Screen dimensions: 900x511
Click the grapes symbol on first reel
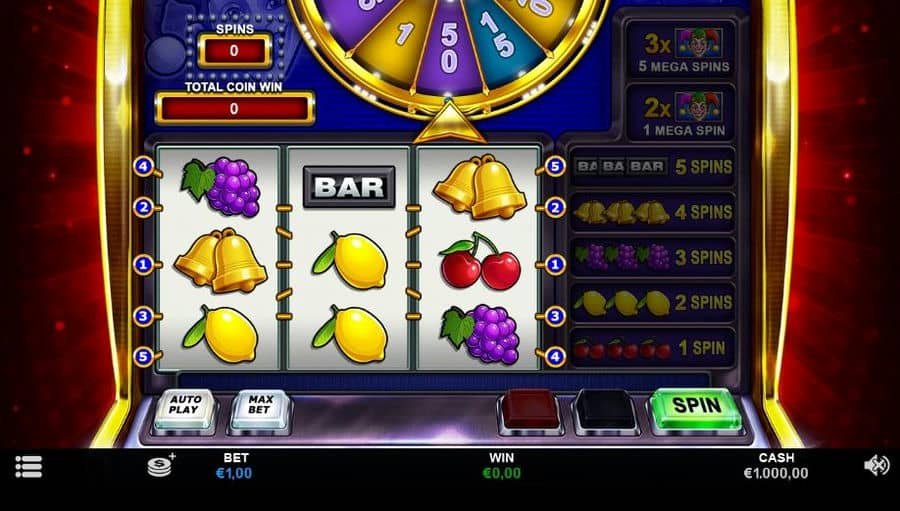(x=221, y=187)
